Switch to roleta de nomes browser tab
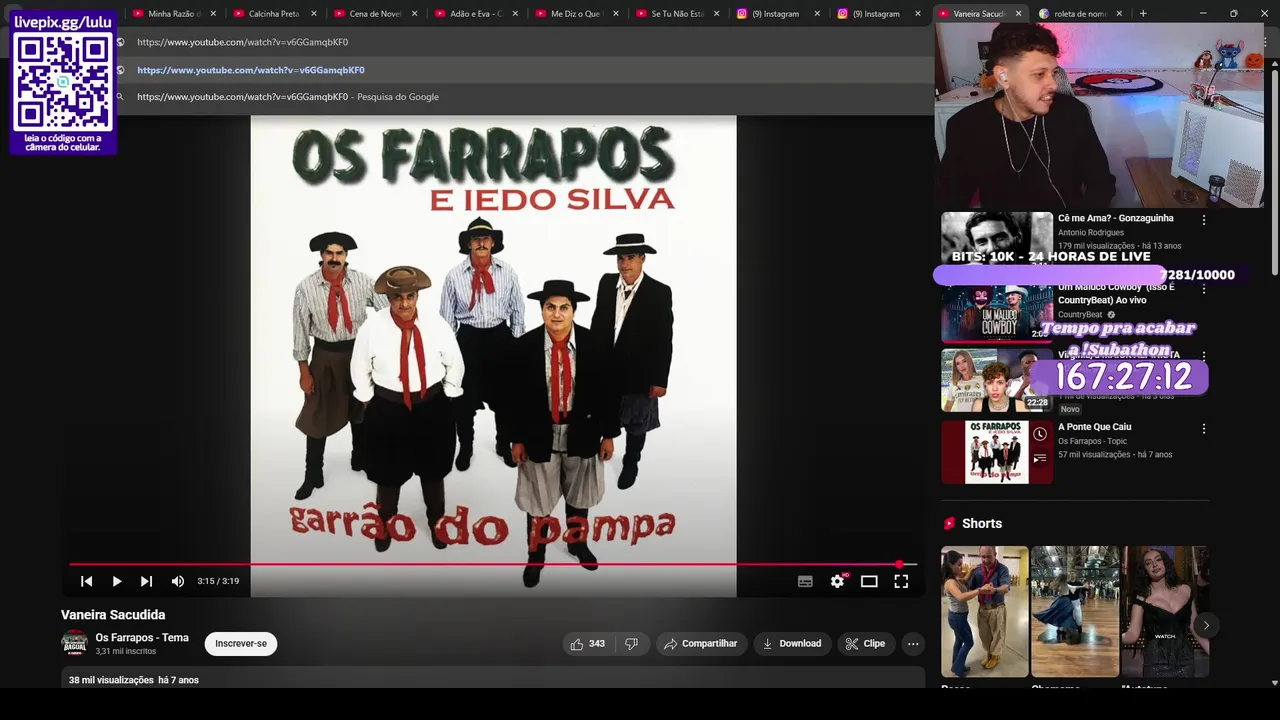 [1078, 14]
